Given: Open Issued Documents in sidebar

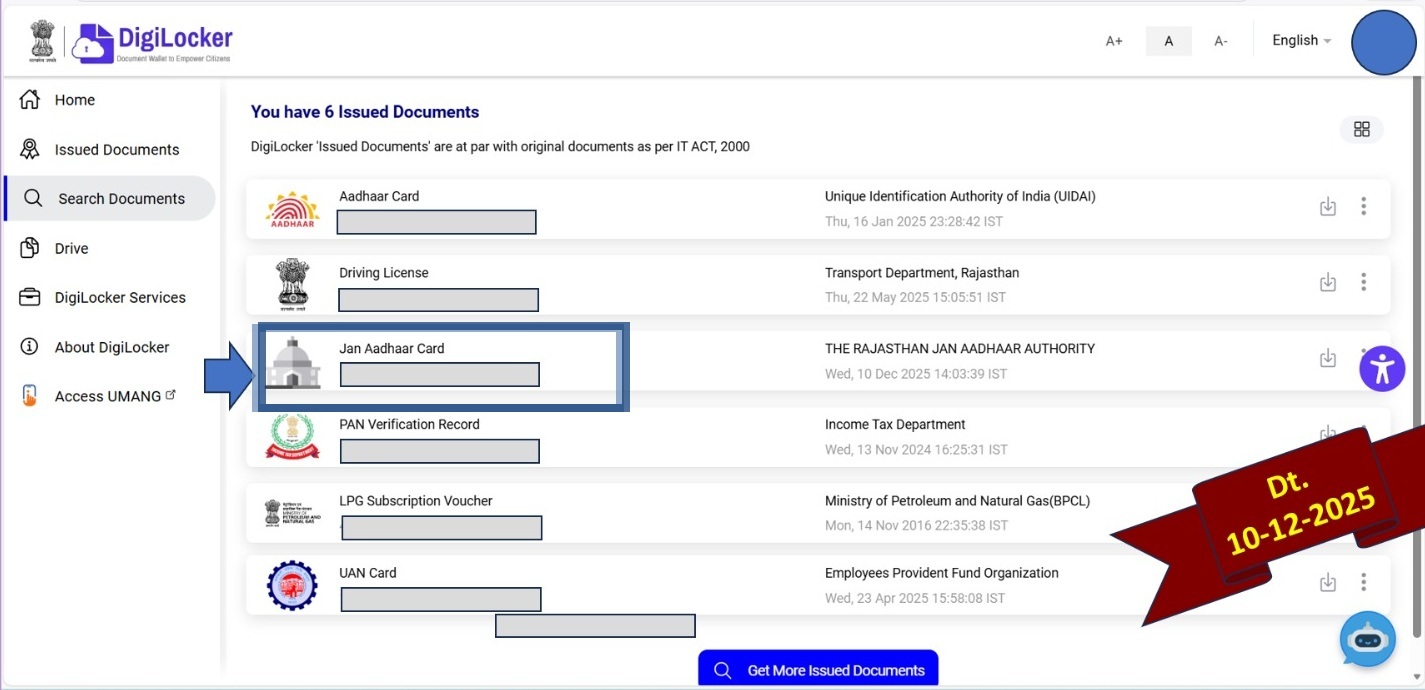Looking at the screenshot, I should pos(116,150).
